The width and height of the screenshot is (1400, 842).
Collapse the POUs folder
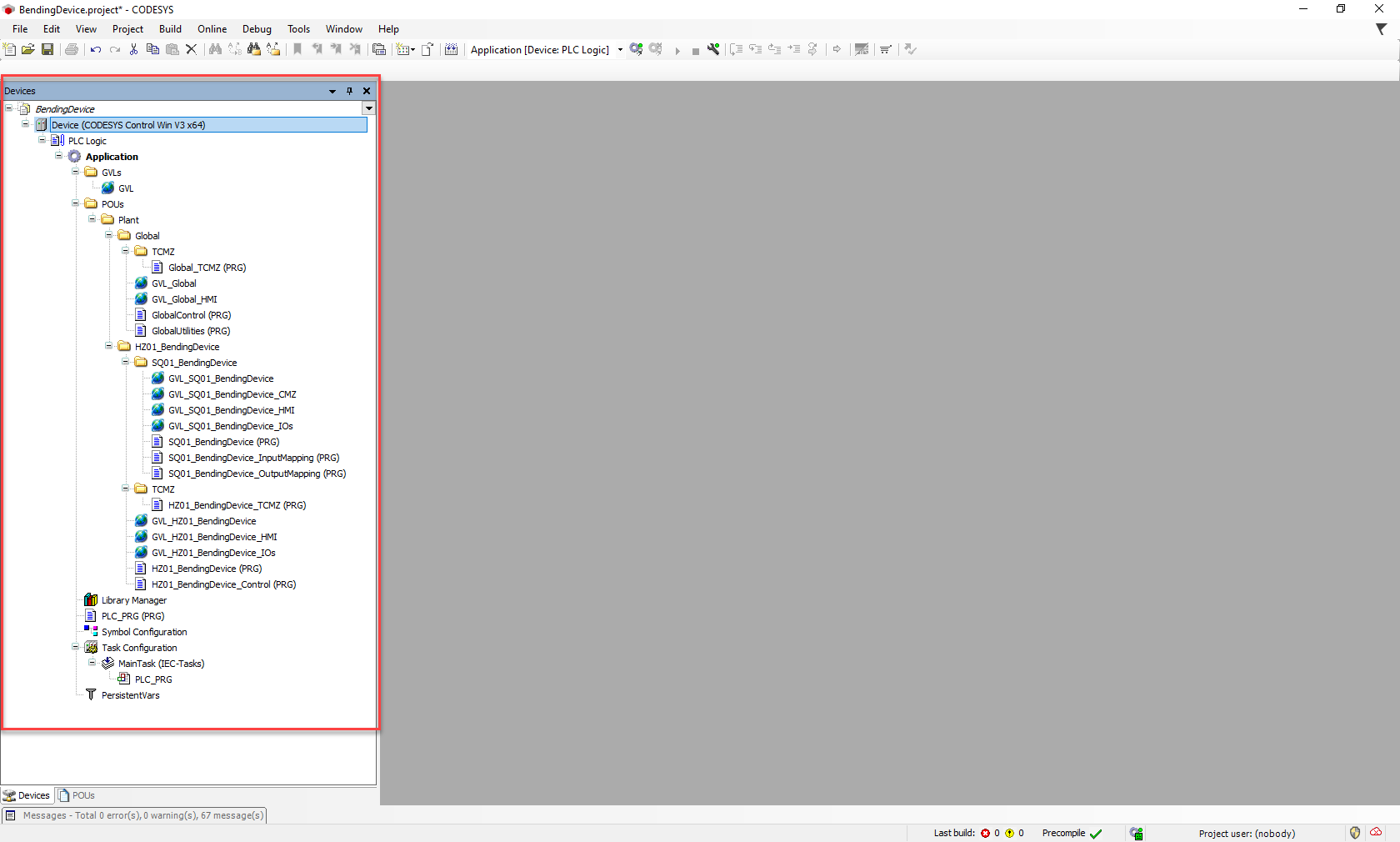click(75, 203)
